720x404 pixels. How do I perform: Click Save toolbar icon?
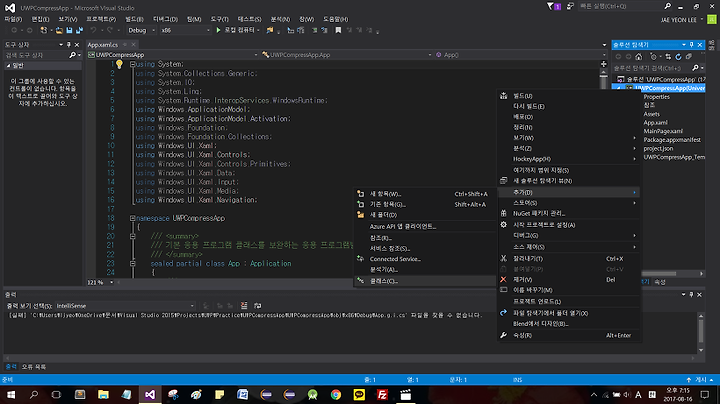coord(69,30)
